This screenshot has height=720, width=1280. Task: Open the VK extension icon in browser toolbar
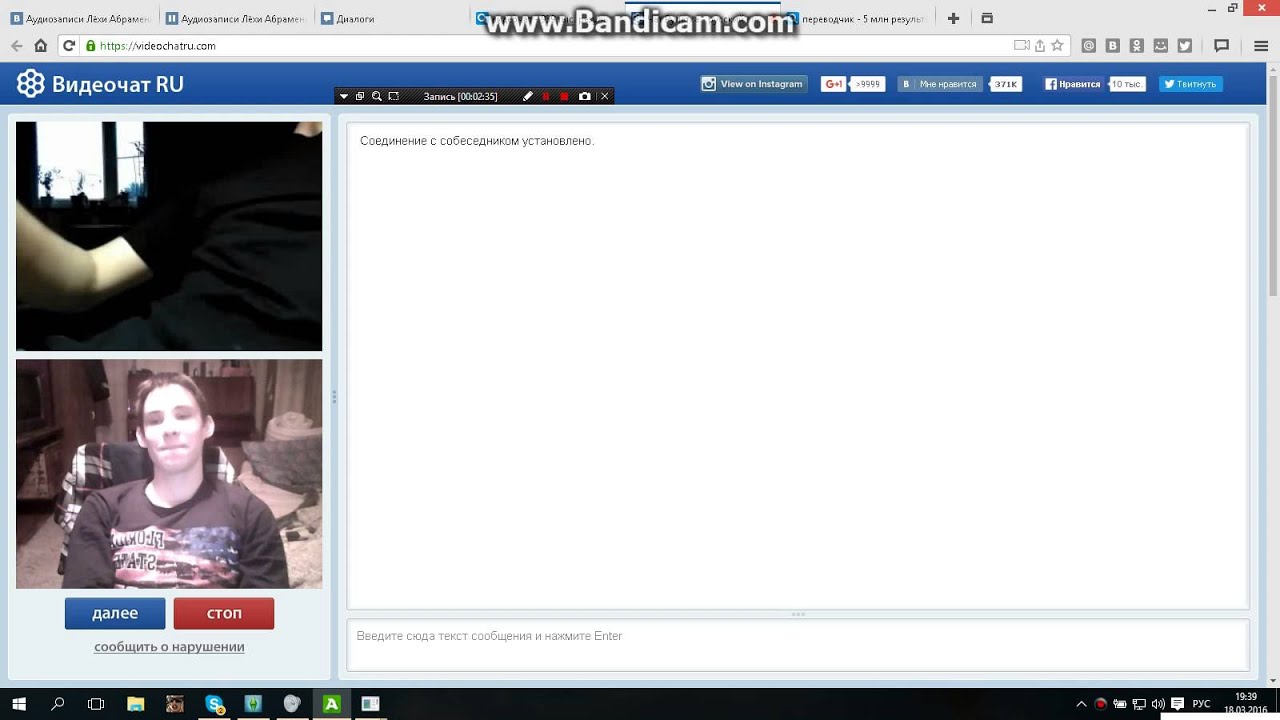1113,46
